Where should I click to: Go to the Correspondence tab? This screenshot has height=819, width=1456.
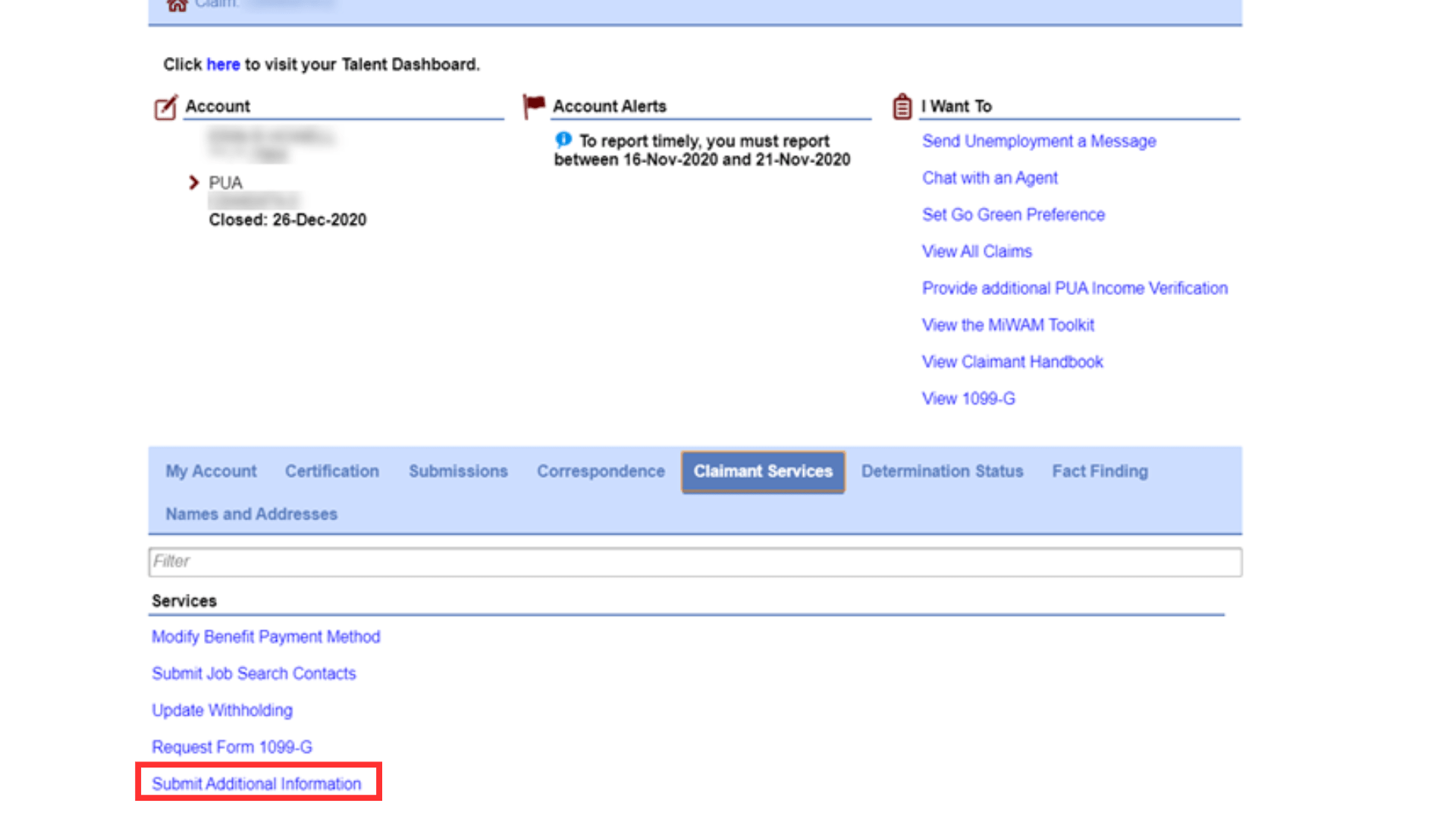coord(601,471)
